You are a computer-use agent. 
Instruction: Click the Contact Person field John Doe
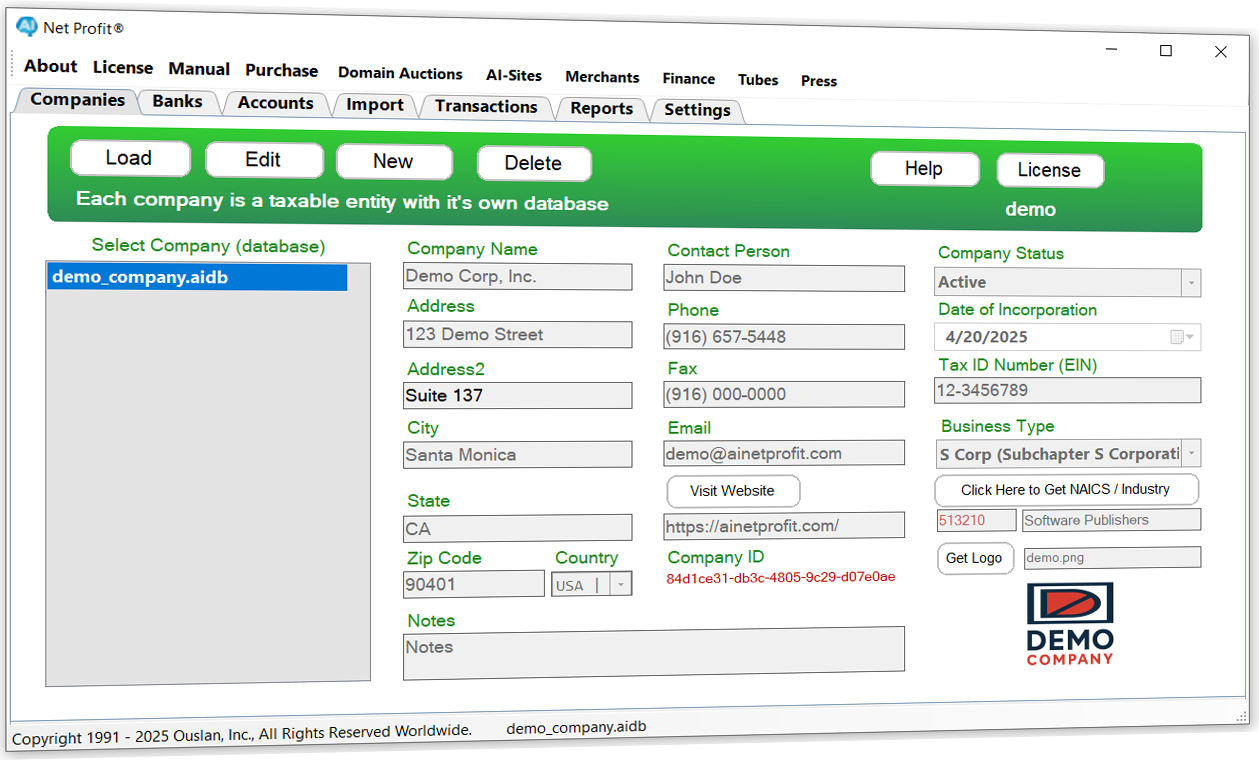(x=784, y=278)
